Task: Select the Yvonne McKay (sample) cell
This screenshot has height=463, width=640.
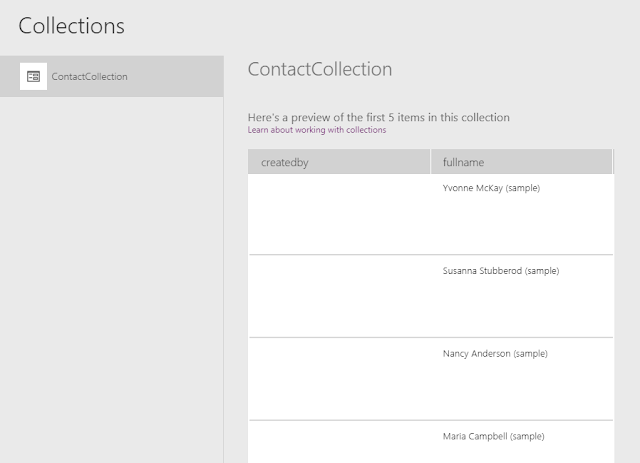Action: [x=491, y=188]
